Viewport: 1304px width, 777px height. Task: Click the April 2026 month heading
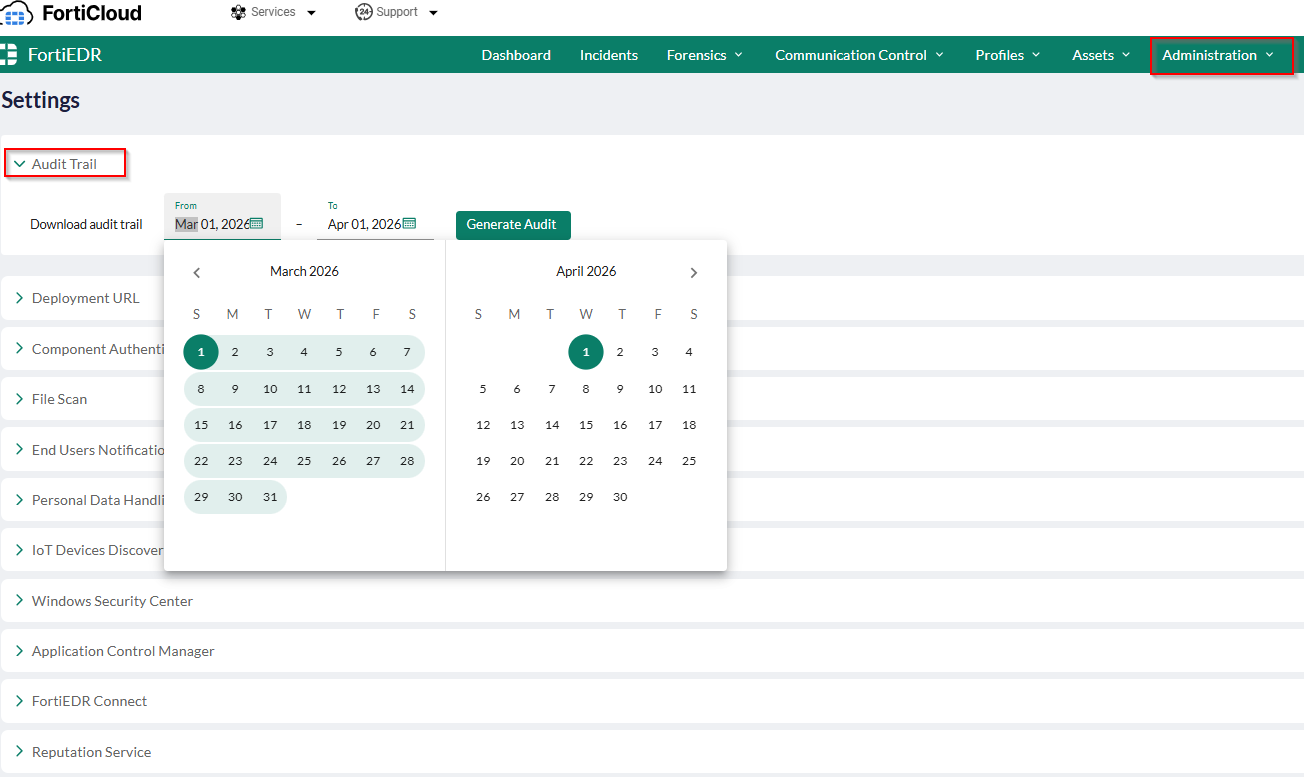coord(586,272)
